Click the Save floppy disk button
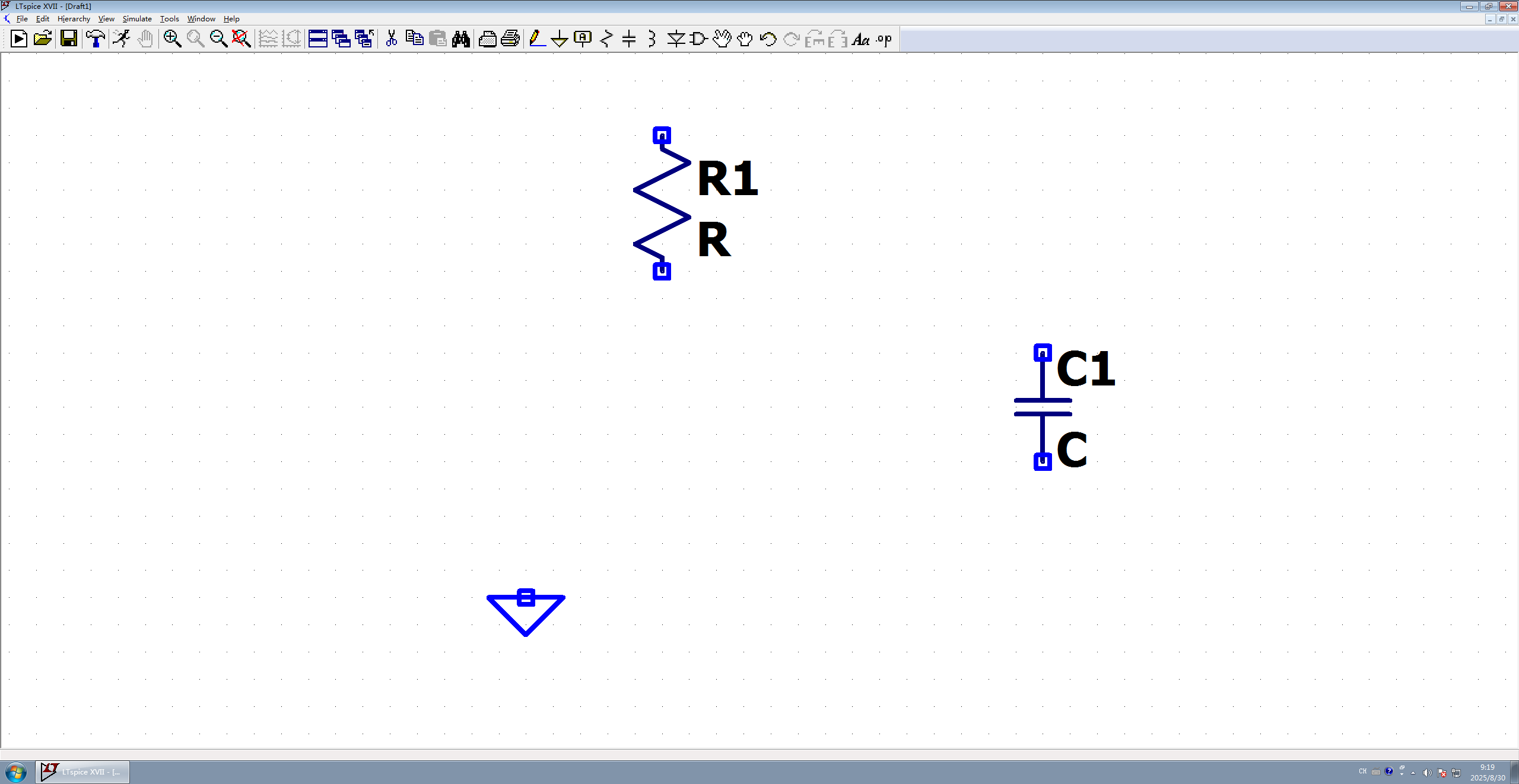The height and width of the screenshot is (784, 1519). pyautogui.click(x=69, y=39)
